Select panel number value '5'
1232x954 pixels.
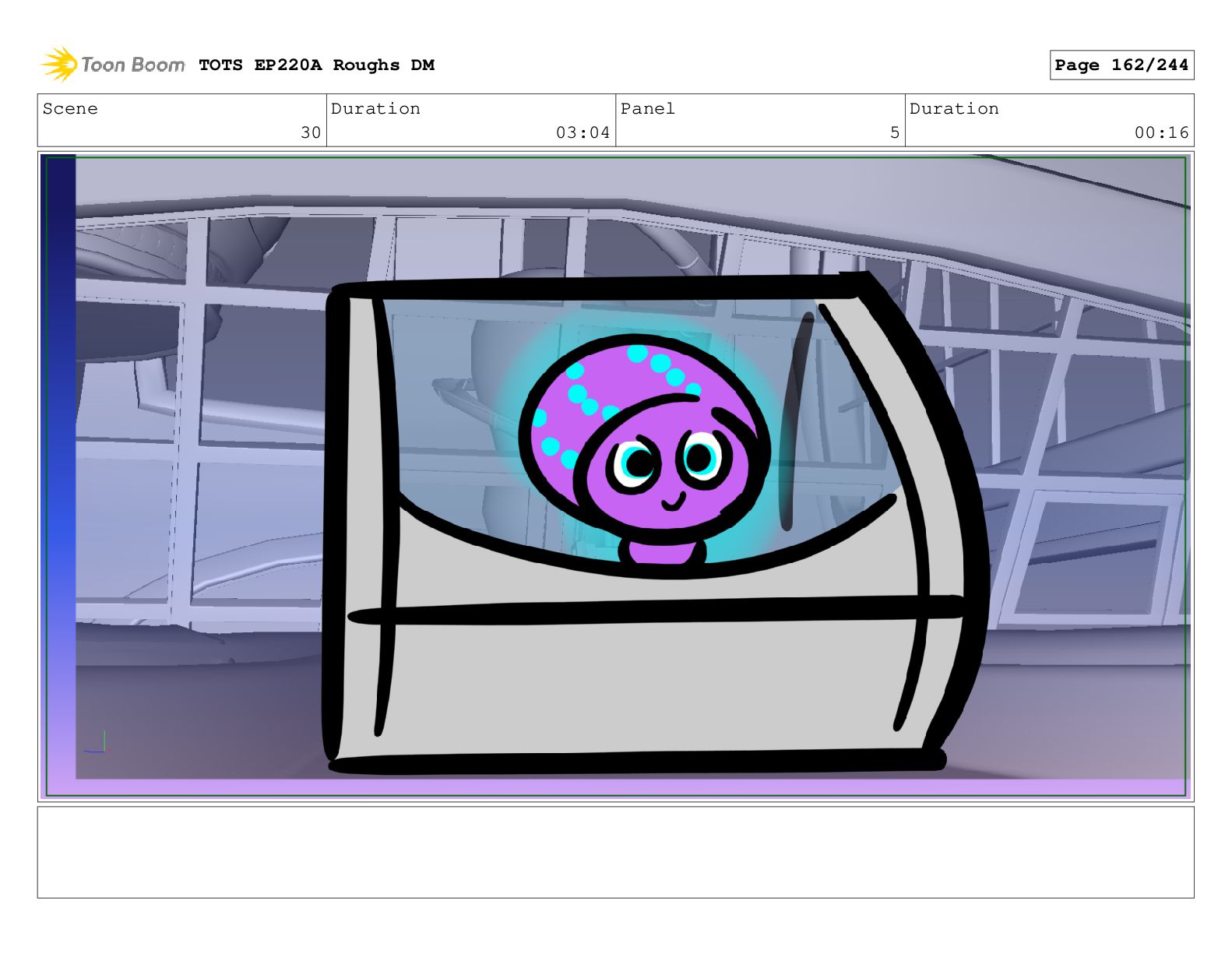(x=895, y=132)
